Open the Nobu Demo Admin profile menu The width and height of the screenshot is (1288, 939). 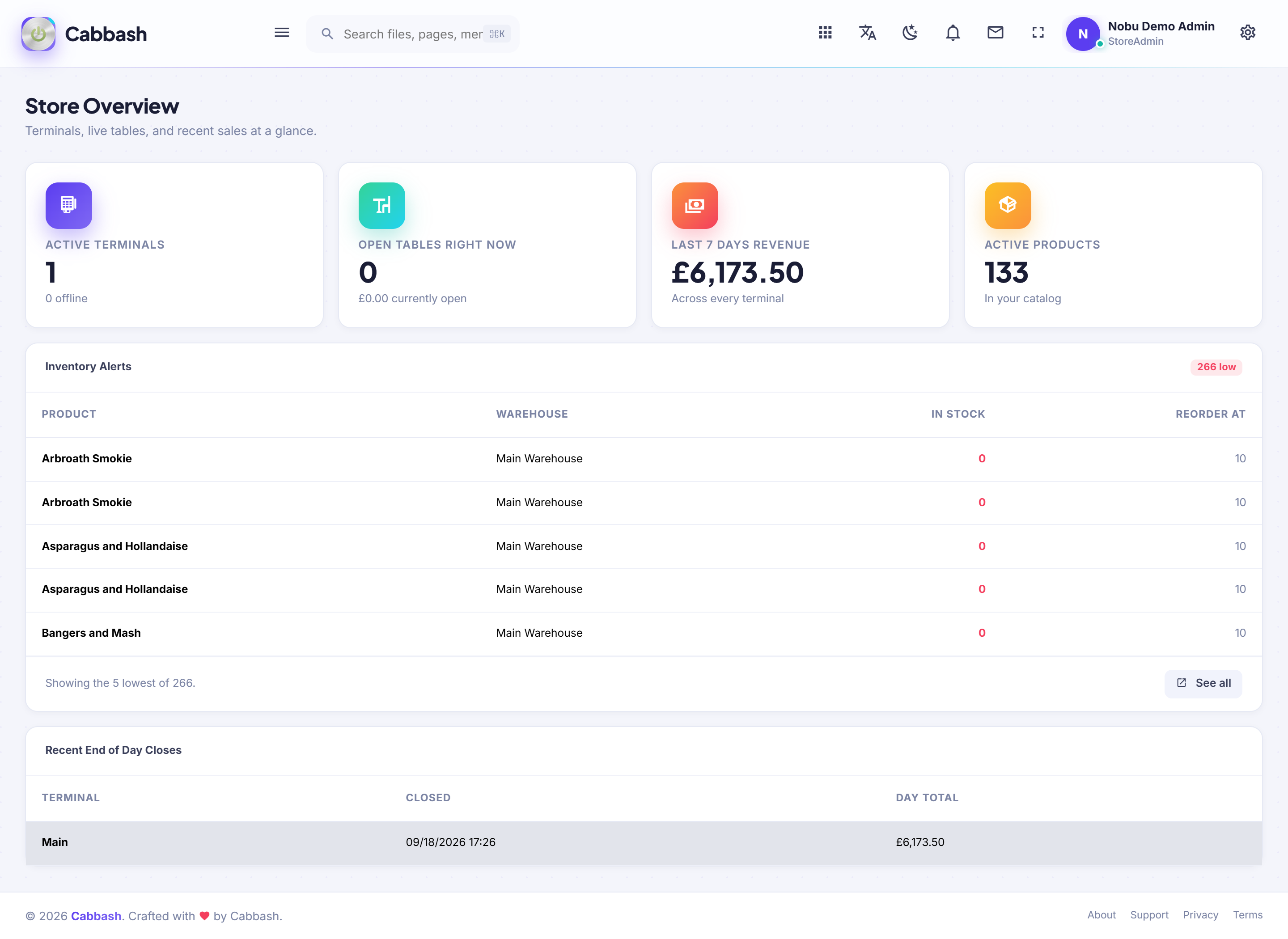click(x=1140, y=34)
